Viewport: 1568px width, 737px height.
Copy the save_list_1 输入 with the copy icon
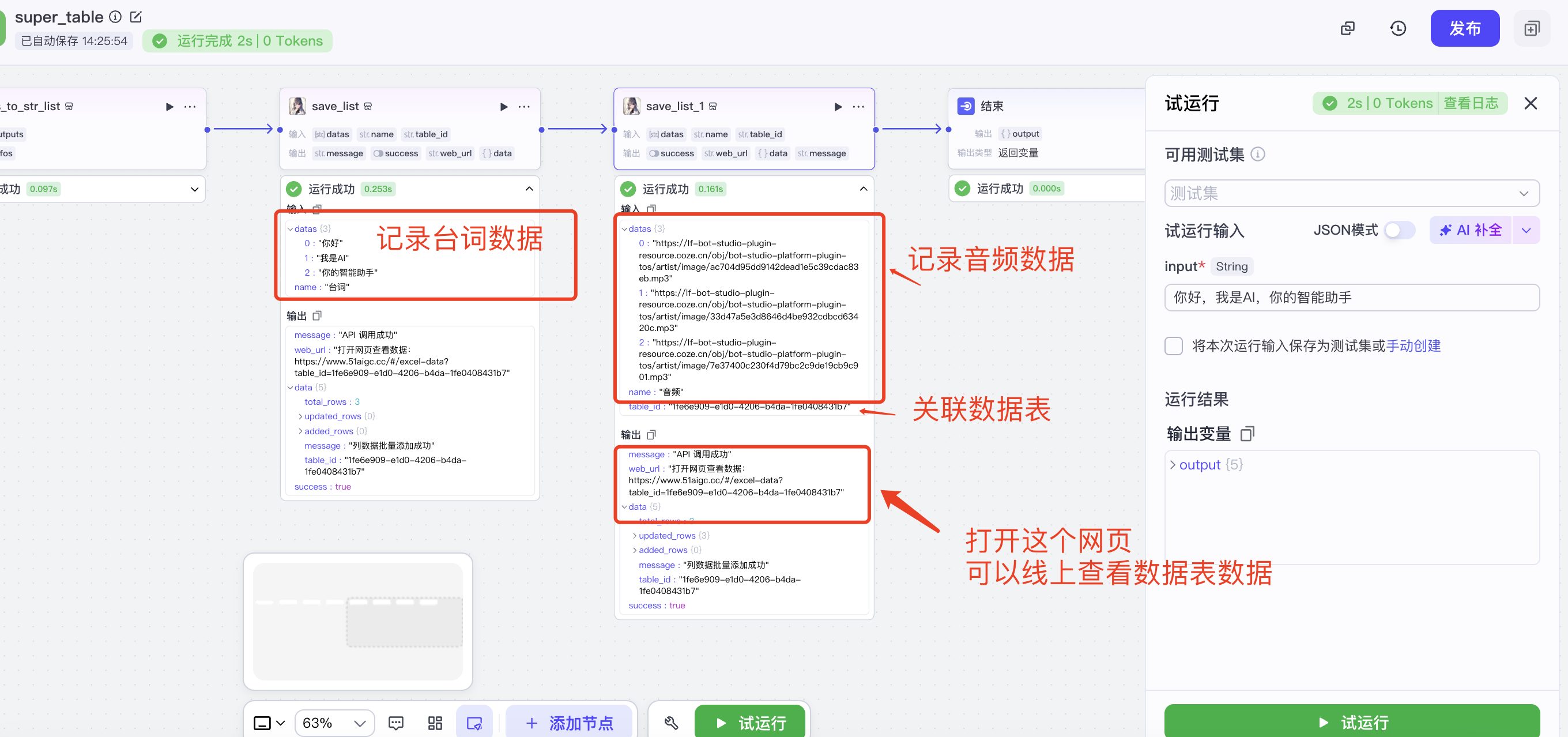[x=651, y=208]
